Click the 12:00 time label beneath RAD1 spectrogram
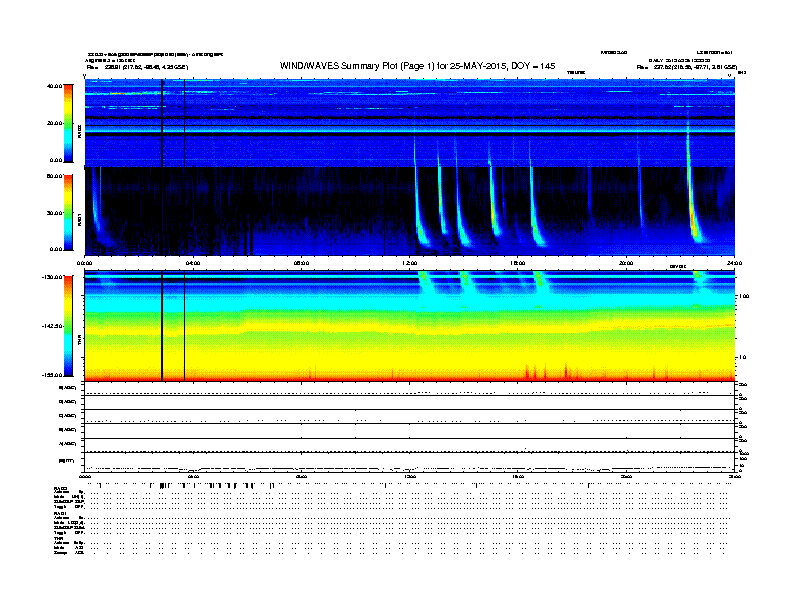Viewport: 792px width, 612px height. (x=410, y=263)
